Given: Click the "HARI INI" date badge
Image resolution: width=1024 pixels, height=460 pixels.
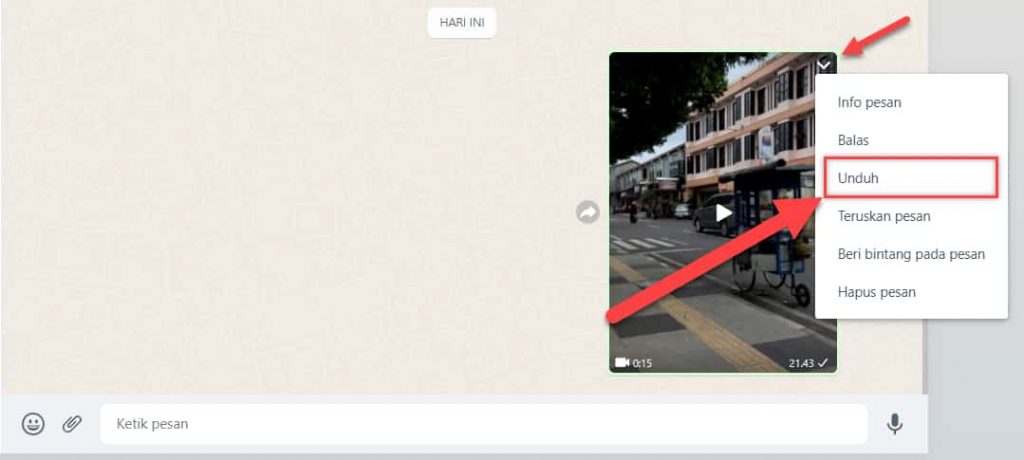Looking at the screenshot, I should tap(461, 22).
